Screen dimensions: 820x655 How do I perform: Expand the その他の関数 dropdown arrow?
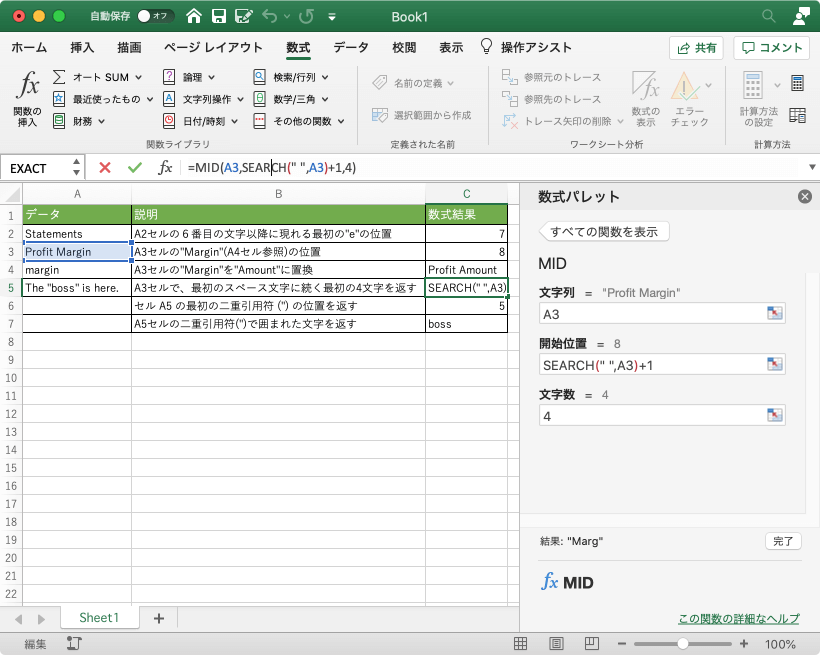pyautogui.click(x=341, y=121)
